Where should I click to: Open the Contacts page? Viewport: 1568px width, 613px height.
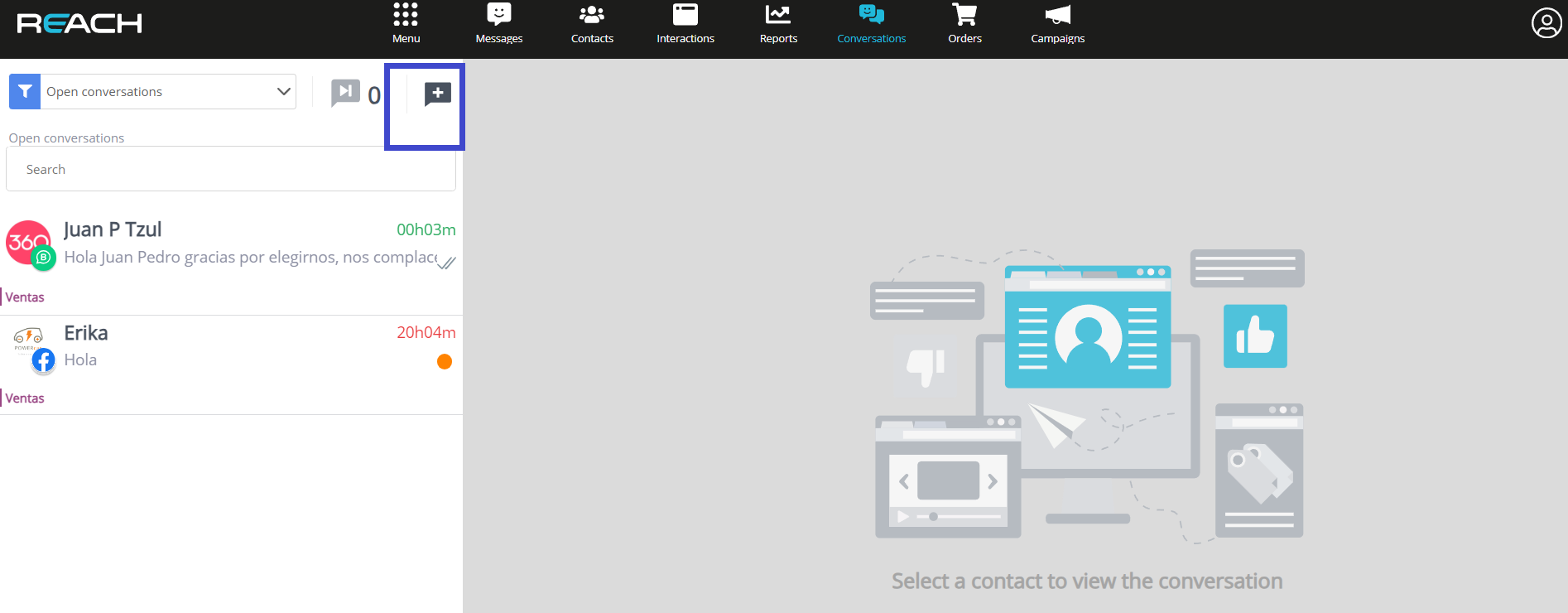[592, 23]
